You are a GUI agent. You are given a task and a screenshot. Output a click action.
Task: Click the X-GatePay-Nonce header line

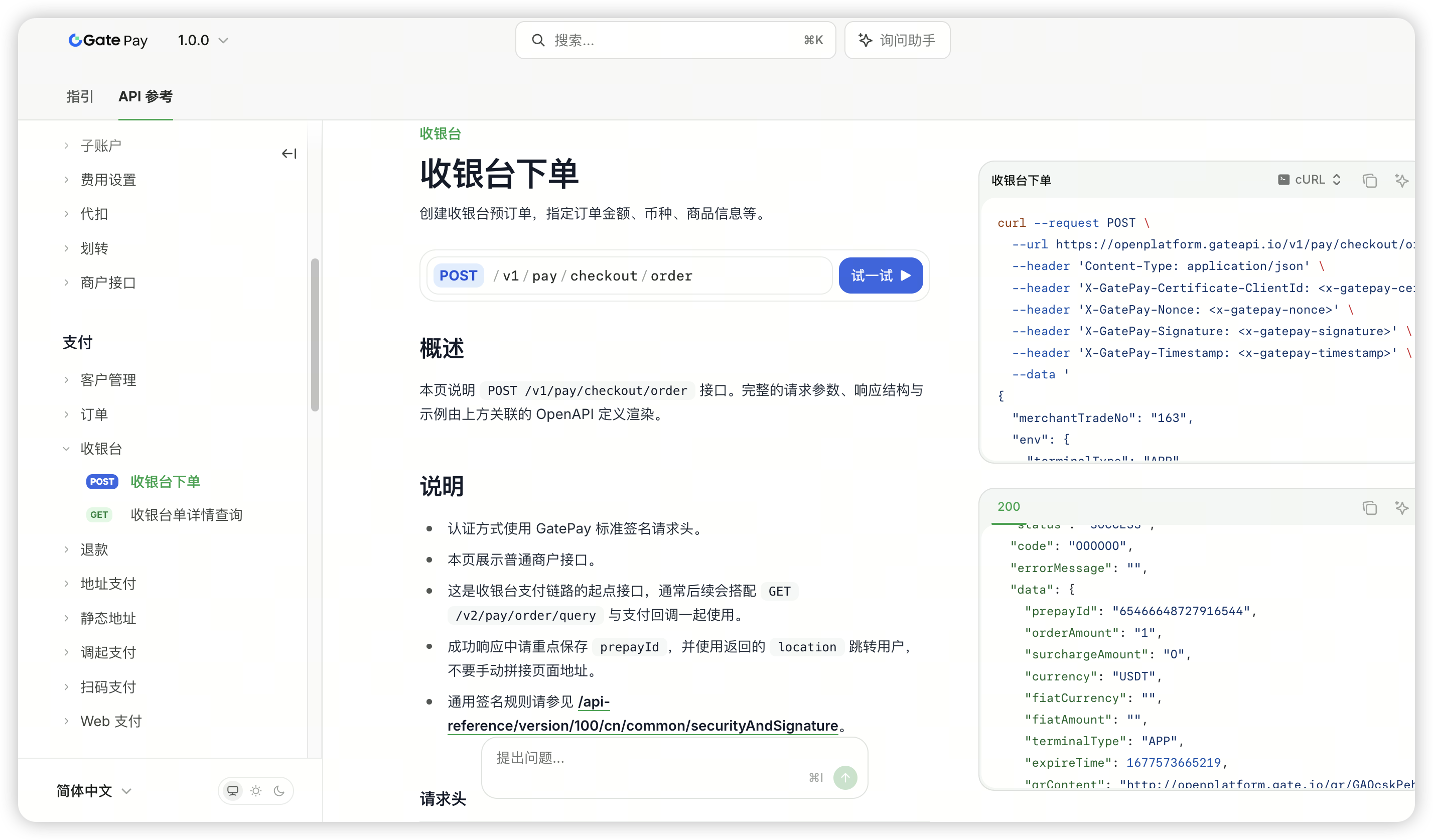tap(1182, 310)
